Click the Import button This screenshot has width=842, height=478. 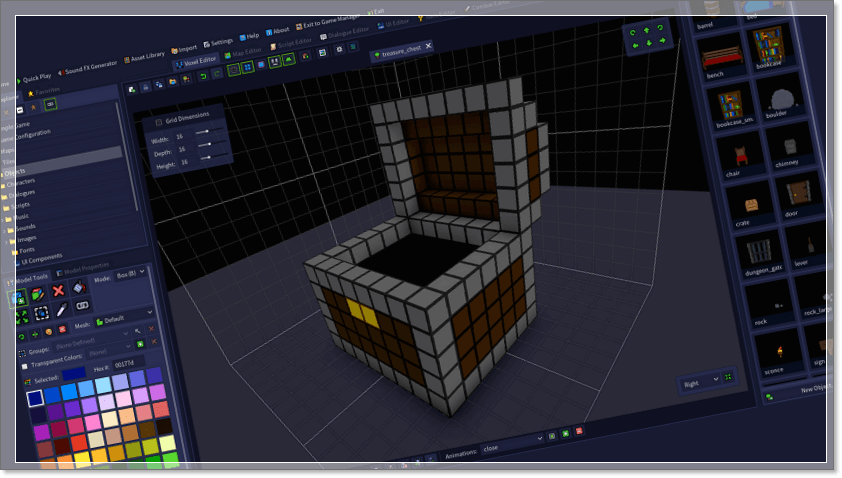click(x=184, y=49)
